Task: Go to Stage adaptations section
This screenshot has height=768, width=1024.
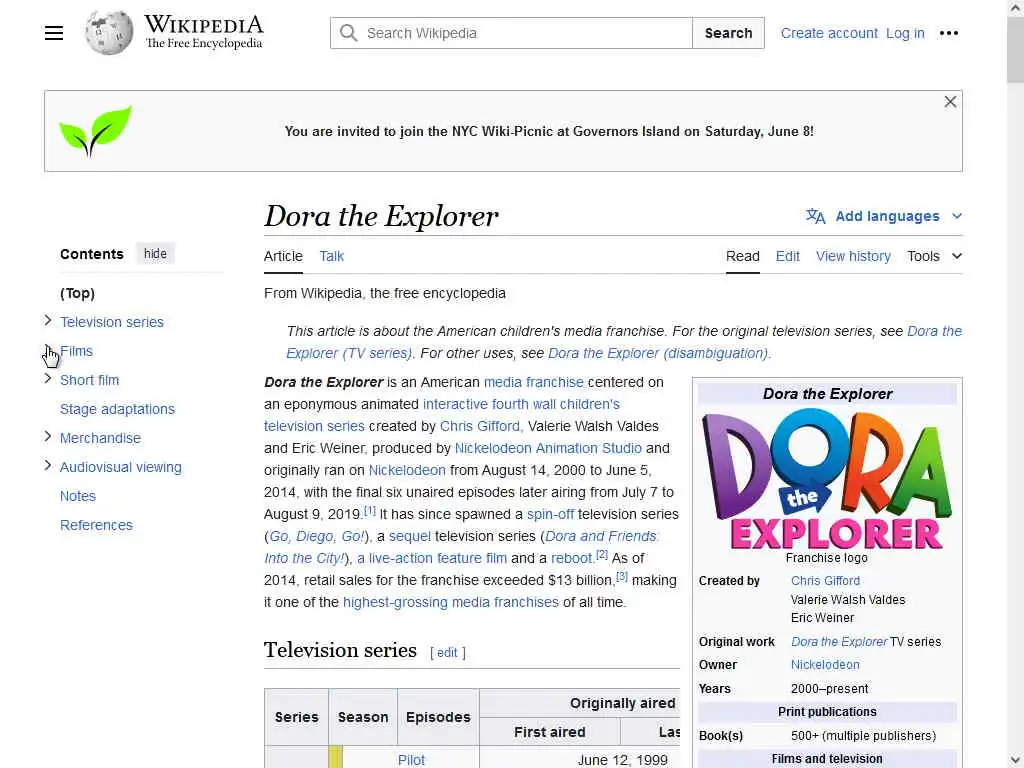Action: 118,409
